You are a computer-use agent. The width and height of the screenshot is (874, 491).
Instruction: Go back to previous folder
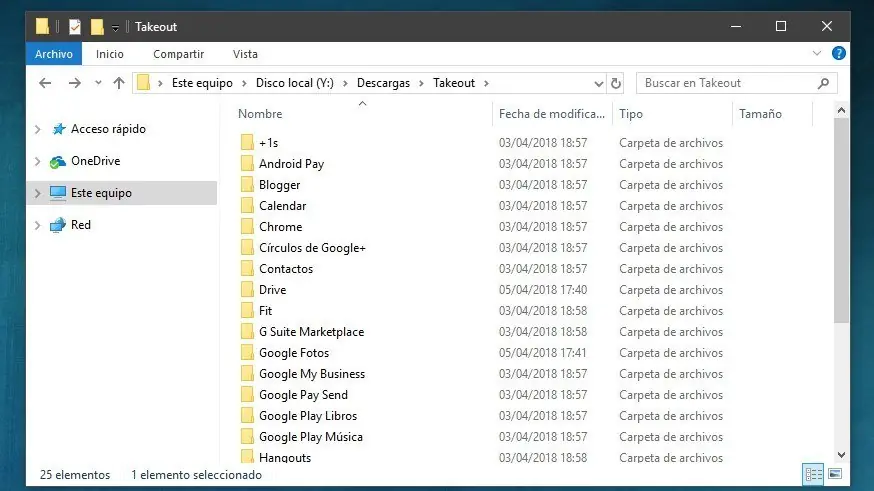tap(45, 83)
